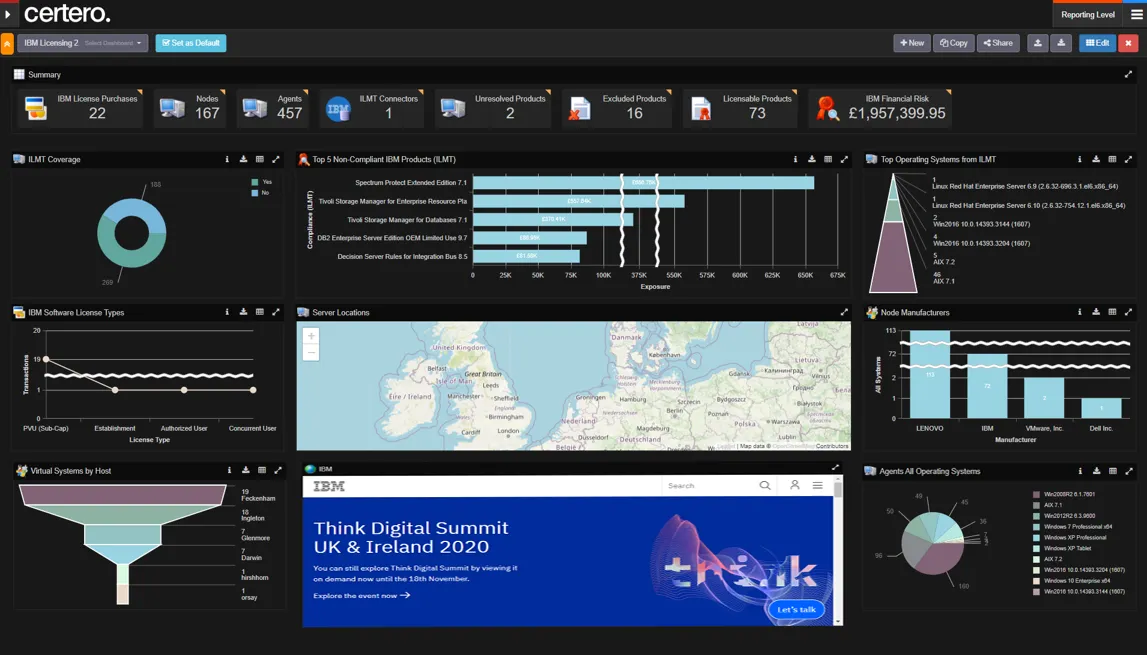Open info for IBM Software License Types
The width and height of the screenshot is (1147, 655).
[x=227, y=312]
